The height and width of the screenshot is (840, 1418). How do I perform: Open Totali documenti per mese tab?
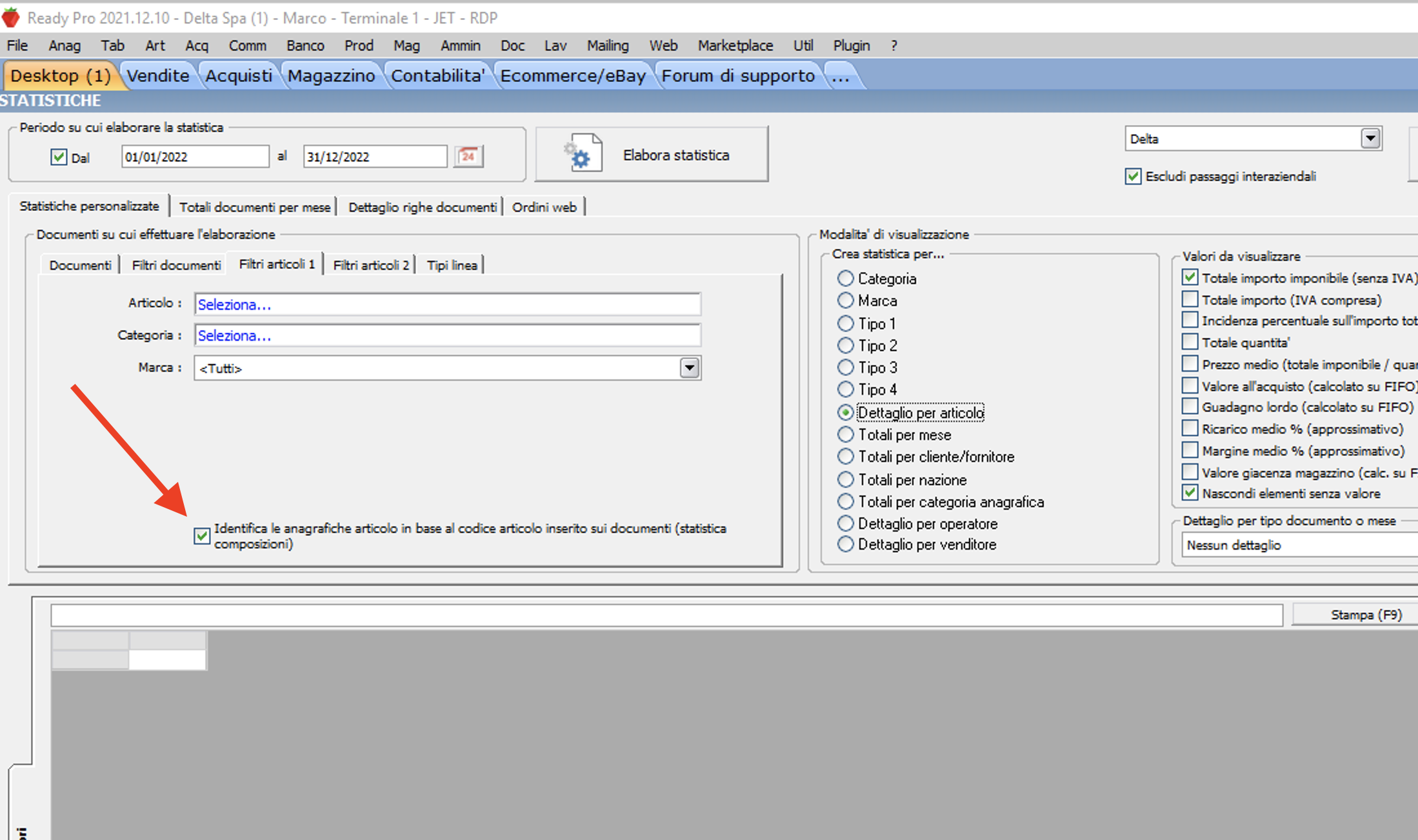(x=254, y=207)
